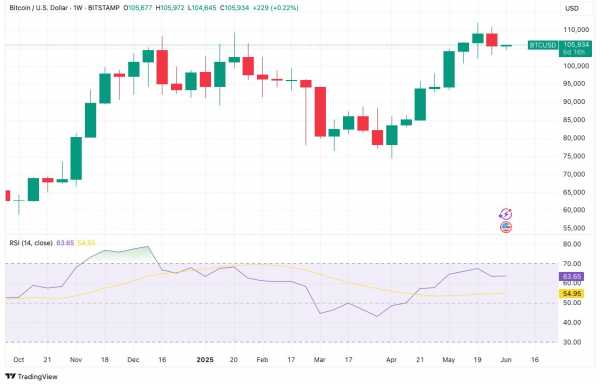Click the purple lightning event icon
Screen dimensions: 600x385
506,214
